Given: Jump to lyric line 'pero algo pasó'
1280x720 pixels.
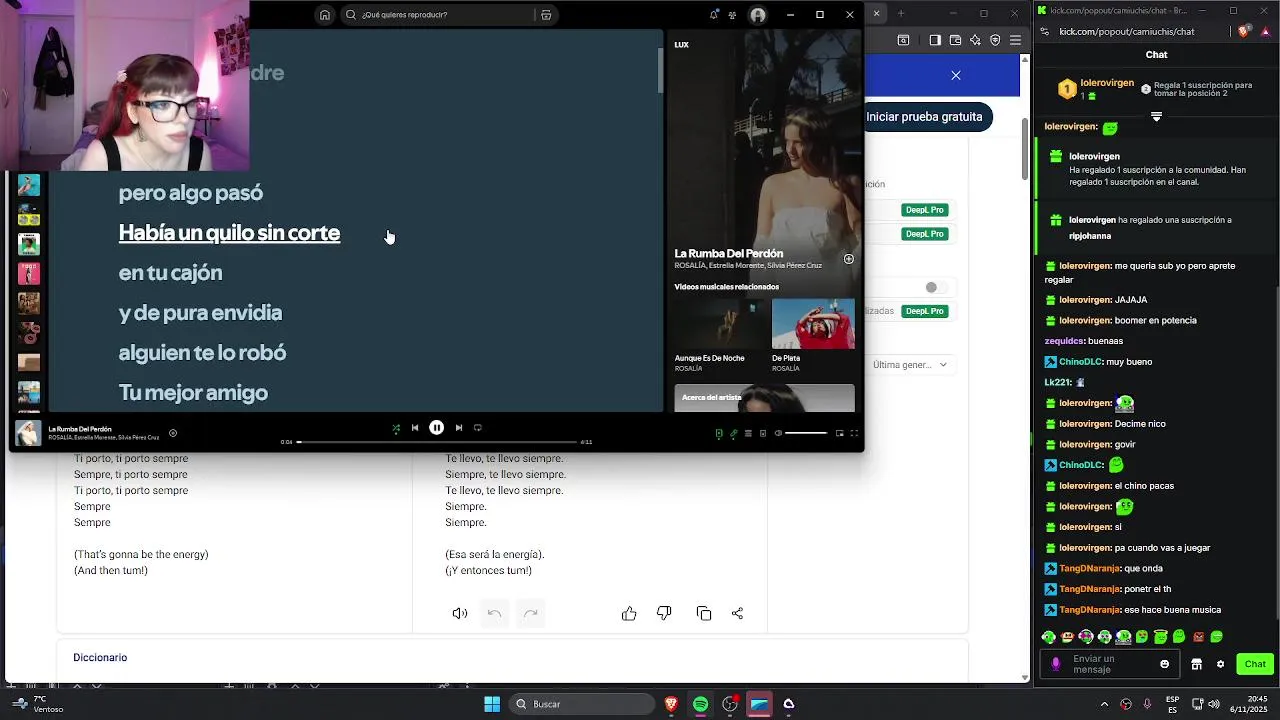Looking at the screenshot, I should tap(191, 193).
